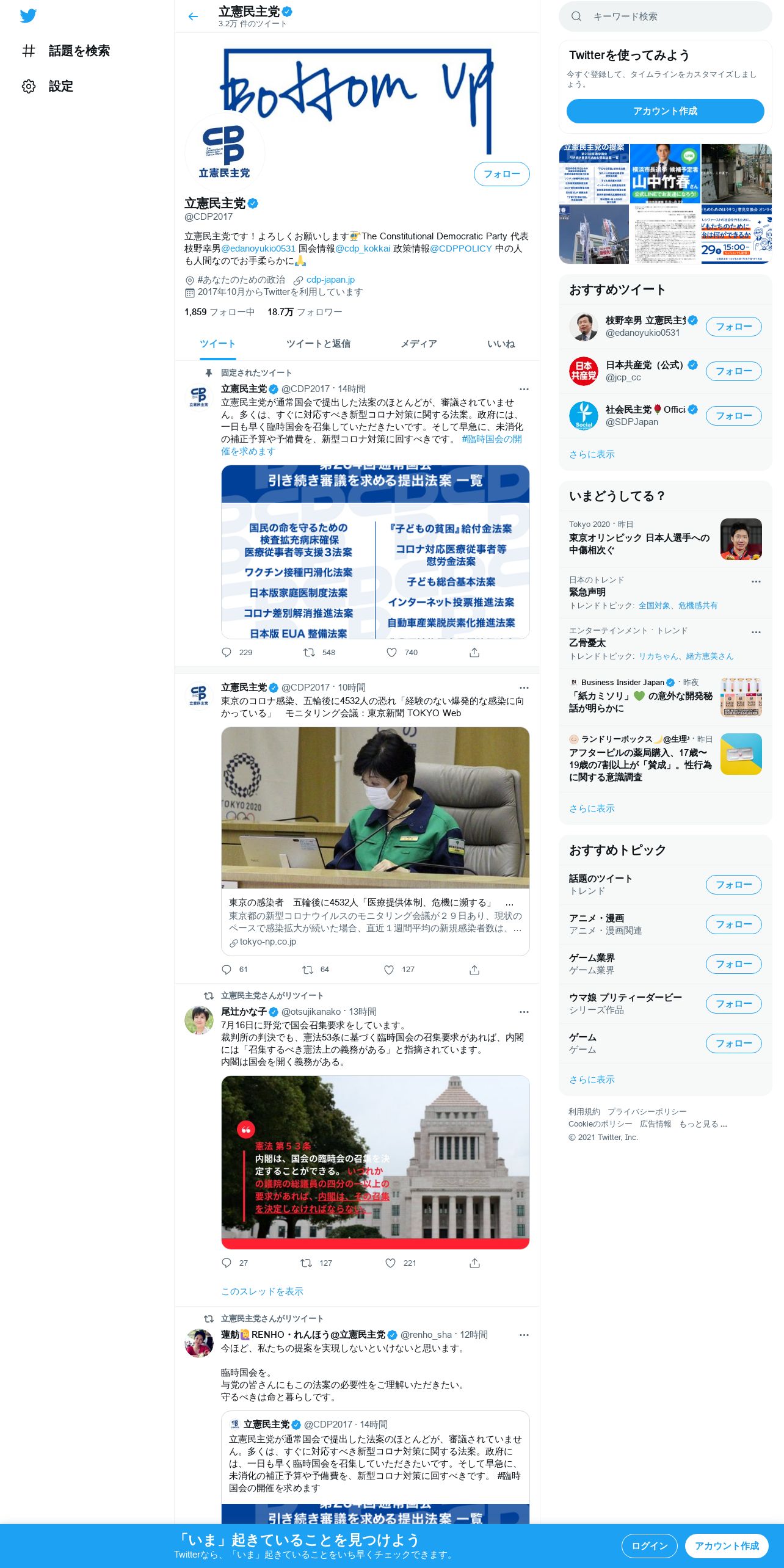Follow 立憲民主党 with profile フォロー button
This screenshot has width=784, height=1568.
(501, 174)
